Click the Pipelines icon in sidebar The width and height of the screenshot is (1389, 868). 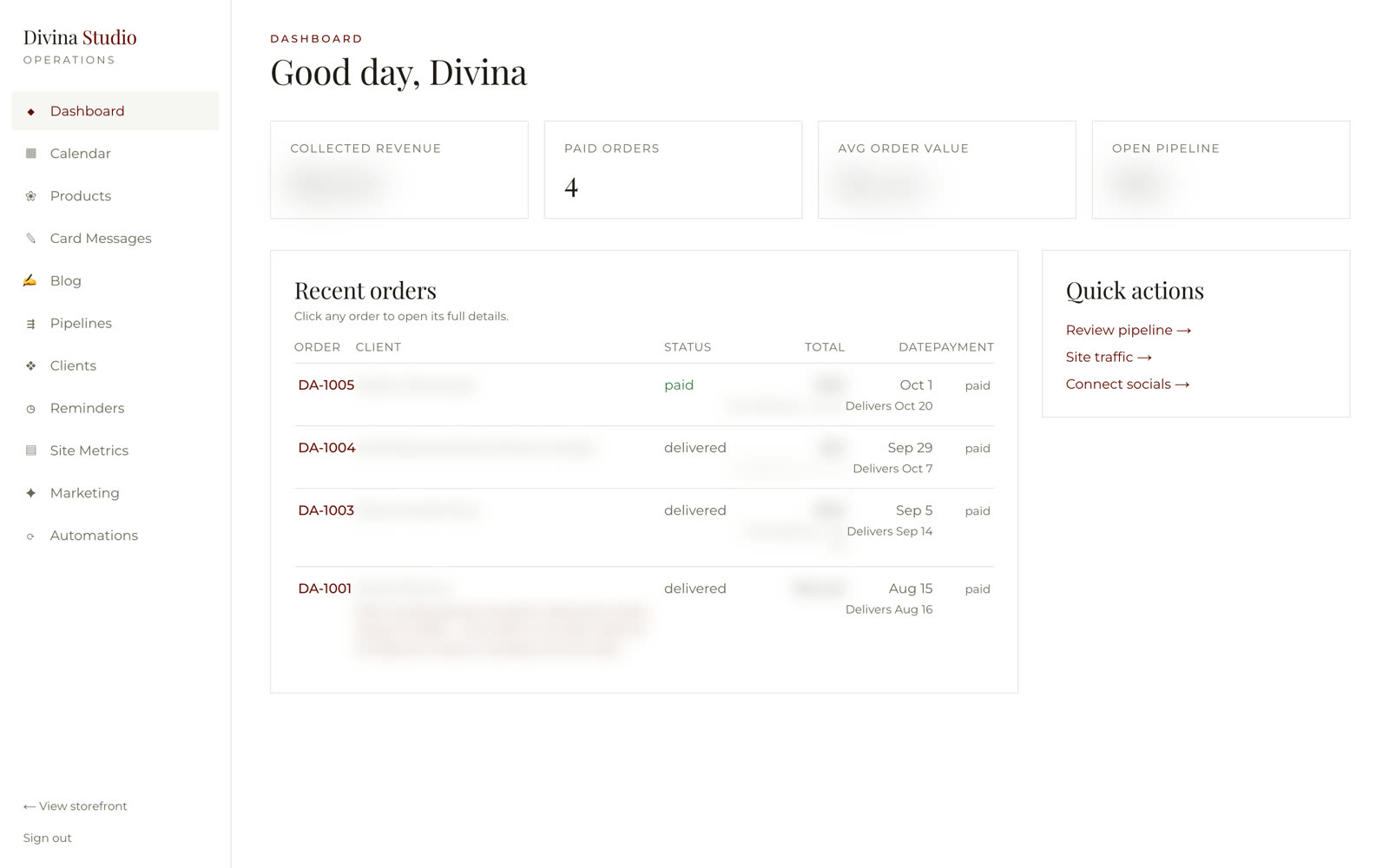tap(31, 324)
